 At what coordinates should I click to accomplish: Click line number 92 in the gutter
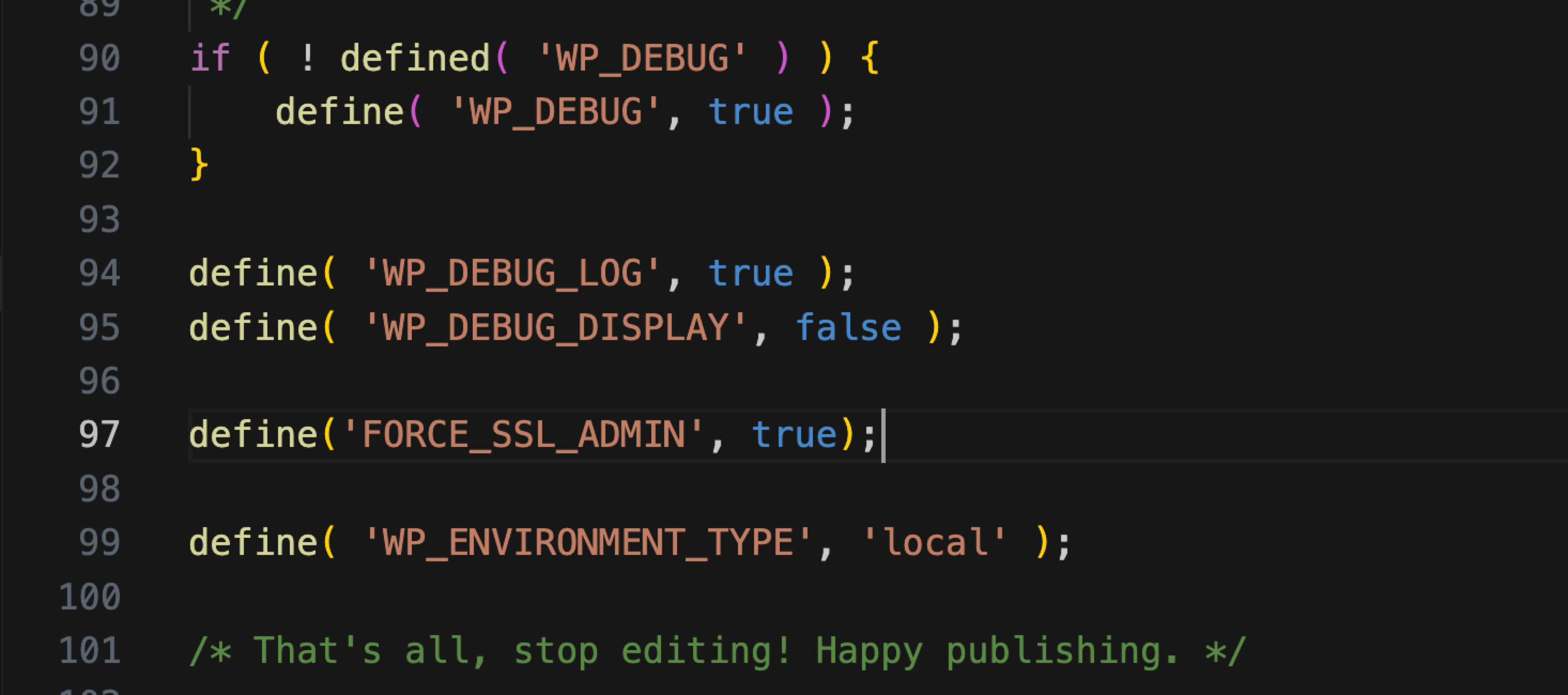point(100,166)
